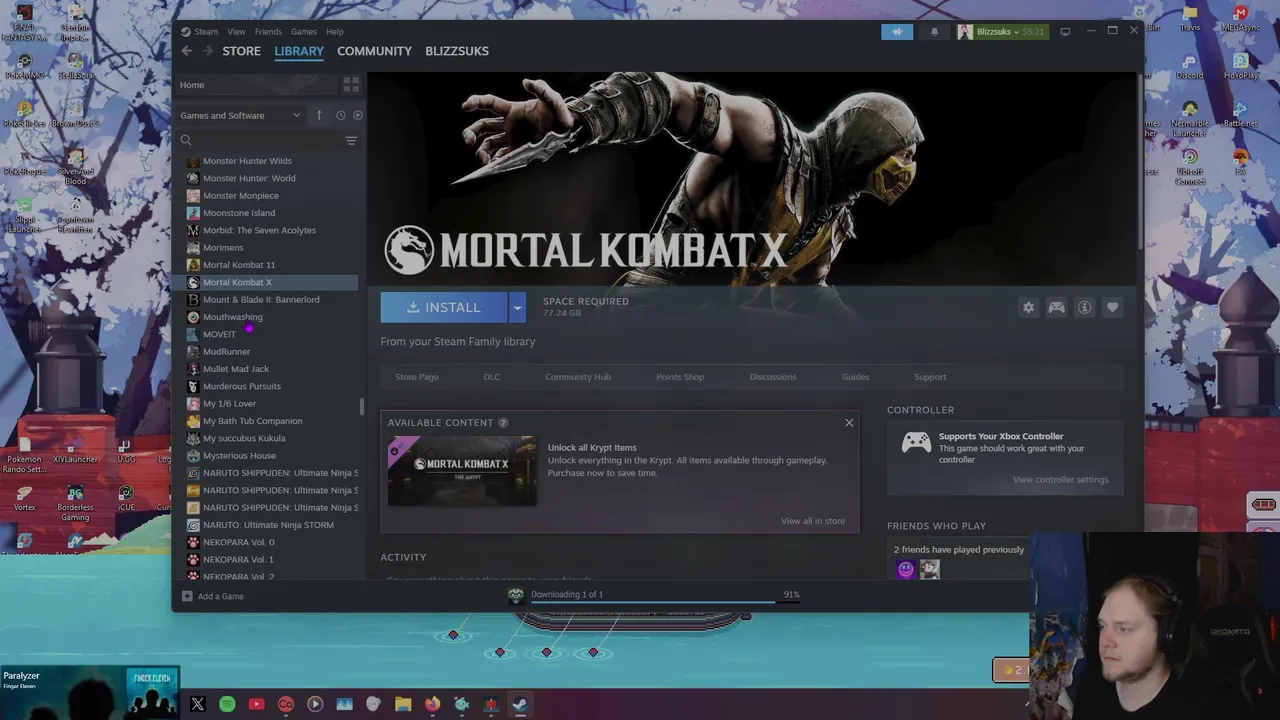This screenshot has height=720, width=1280.
Task: Toggle the sort direction arrow in library
Action: [x=319, y=115]
